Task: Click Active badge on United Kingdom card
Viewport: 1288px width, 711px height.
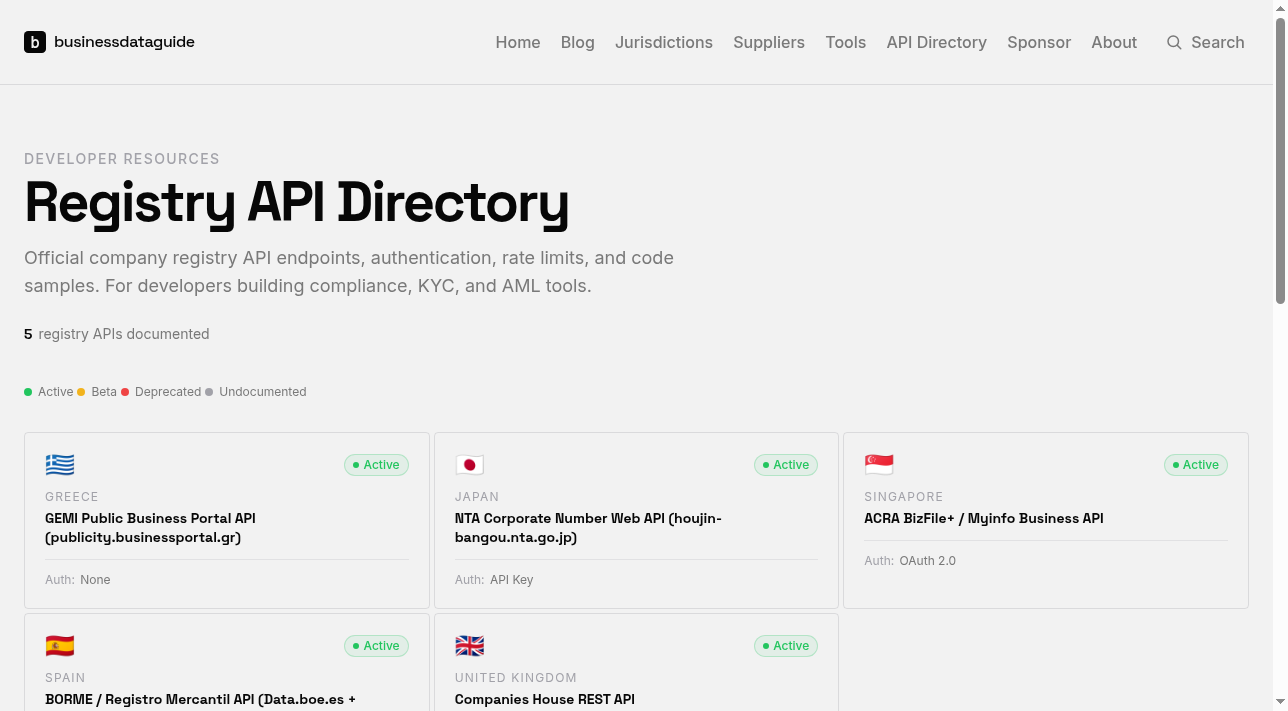Action: [786, 646]
